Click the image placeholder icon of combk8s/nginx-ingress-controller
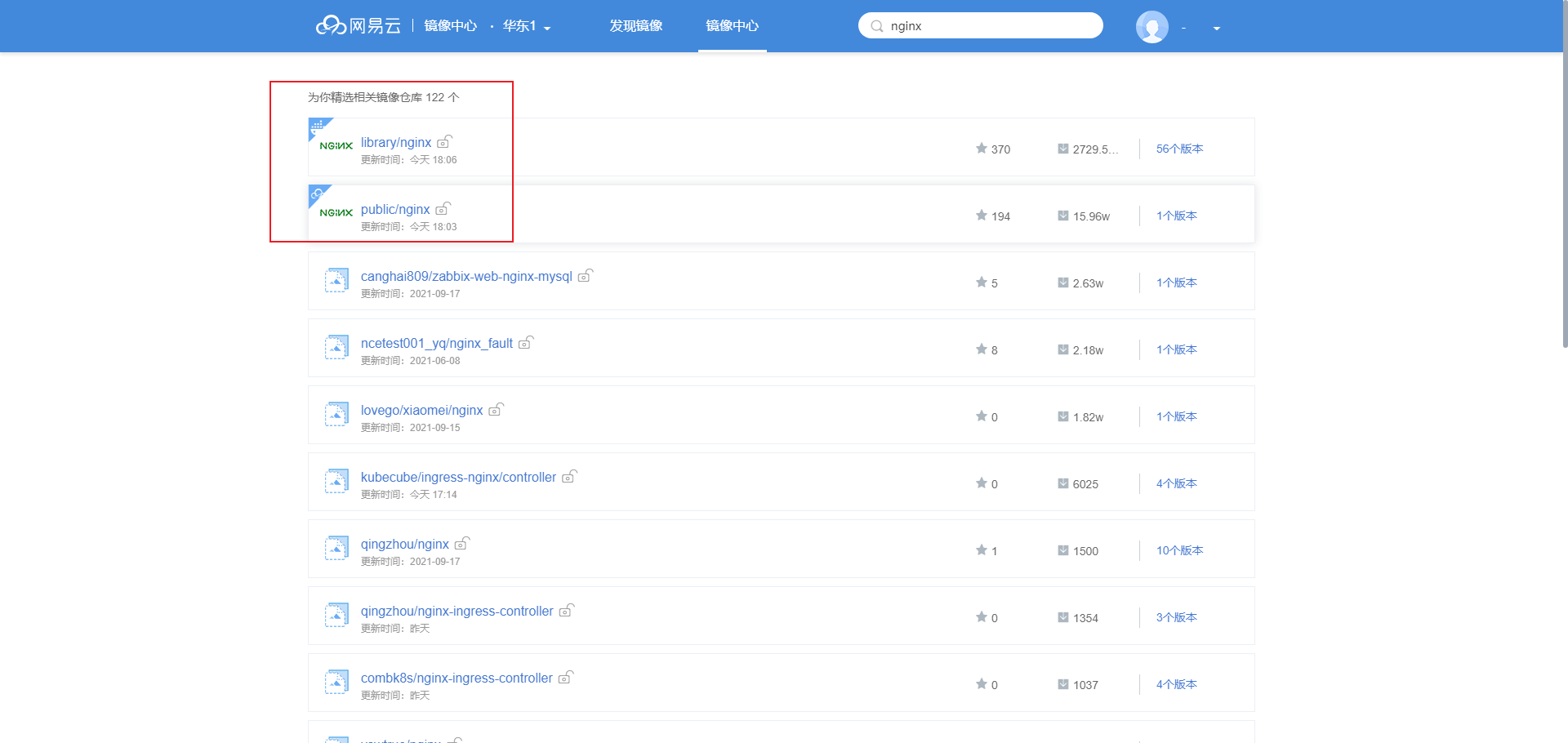1568x743 pixels. (336, 682)
